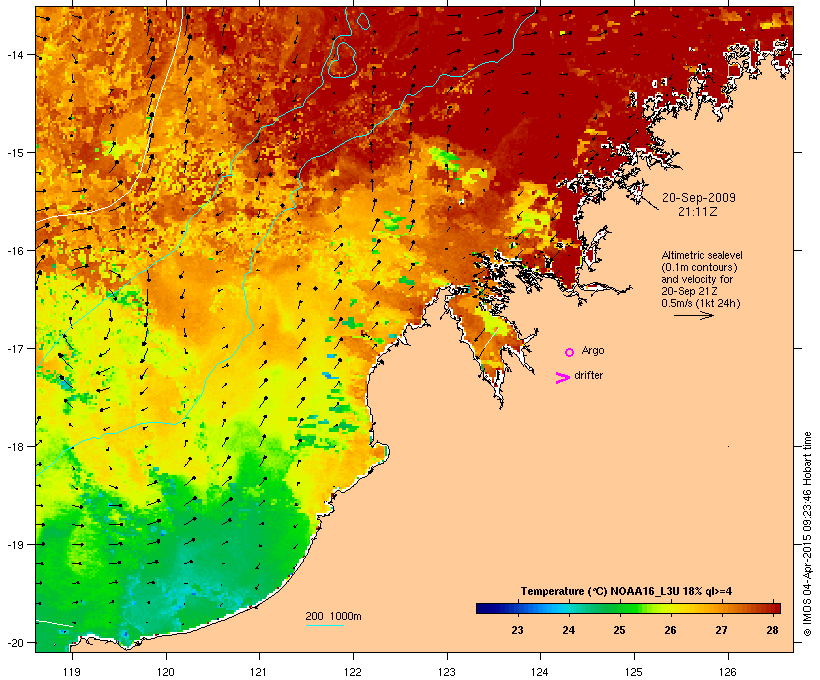Click the 'Argo' legend label

tap(593, 351)
